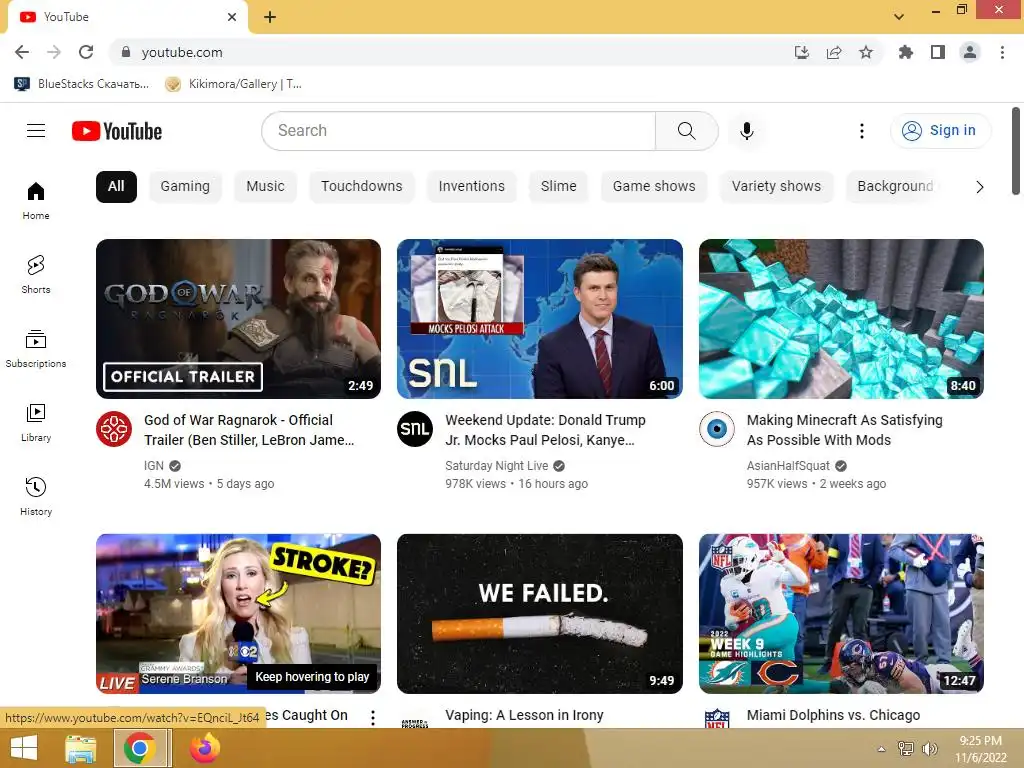Image resolution: width=1024 pixels, height=768 pixels.
Task: Open Vaping: A Lesson in Irony title
Action: [524, 715]
